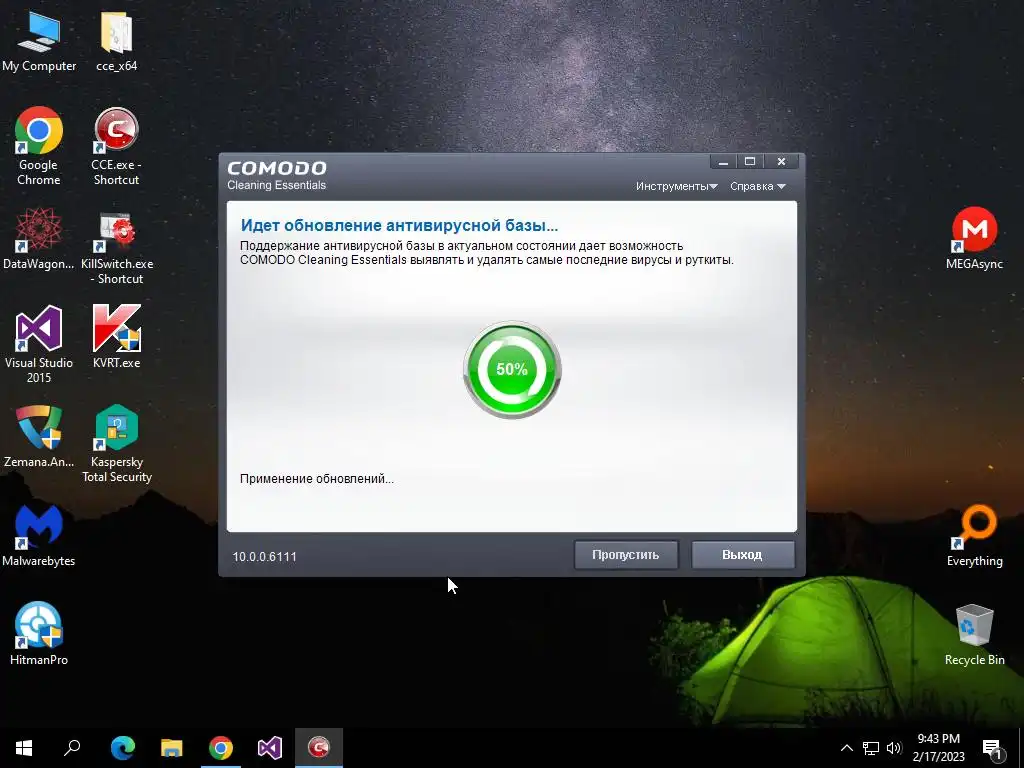Select the KVRT.exe desktop icon

(x=116, y=336)
